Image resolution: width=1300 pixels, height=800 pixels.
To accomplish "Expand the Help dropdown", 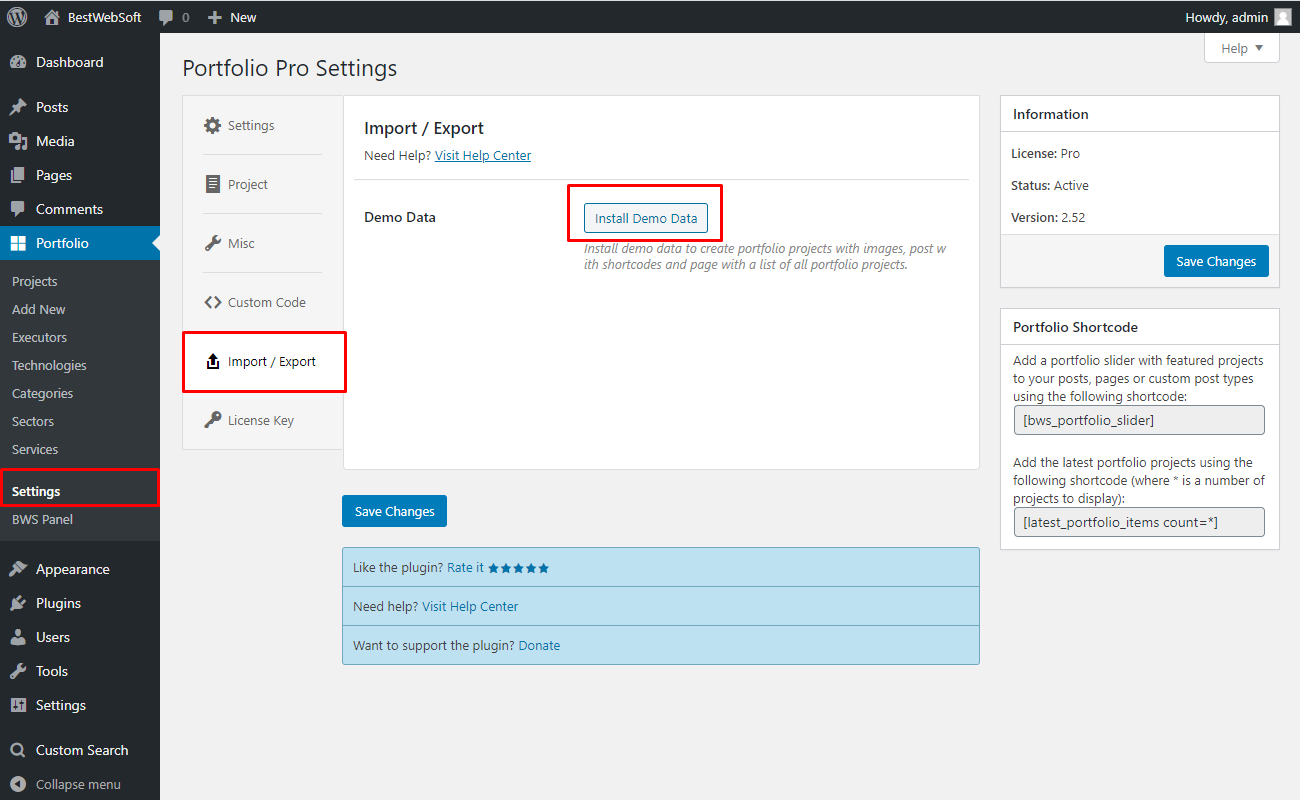I will pos(1242,48).
